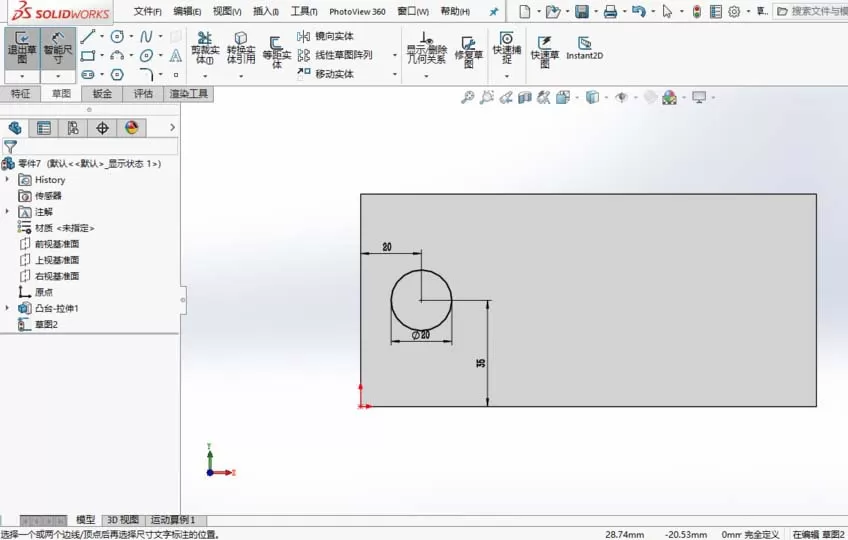
Task: Open the DisplayManager tab icon
Action: (x=131, y=128)
